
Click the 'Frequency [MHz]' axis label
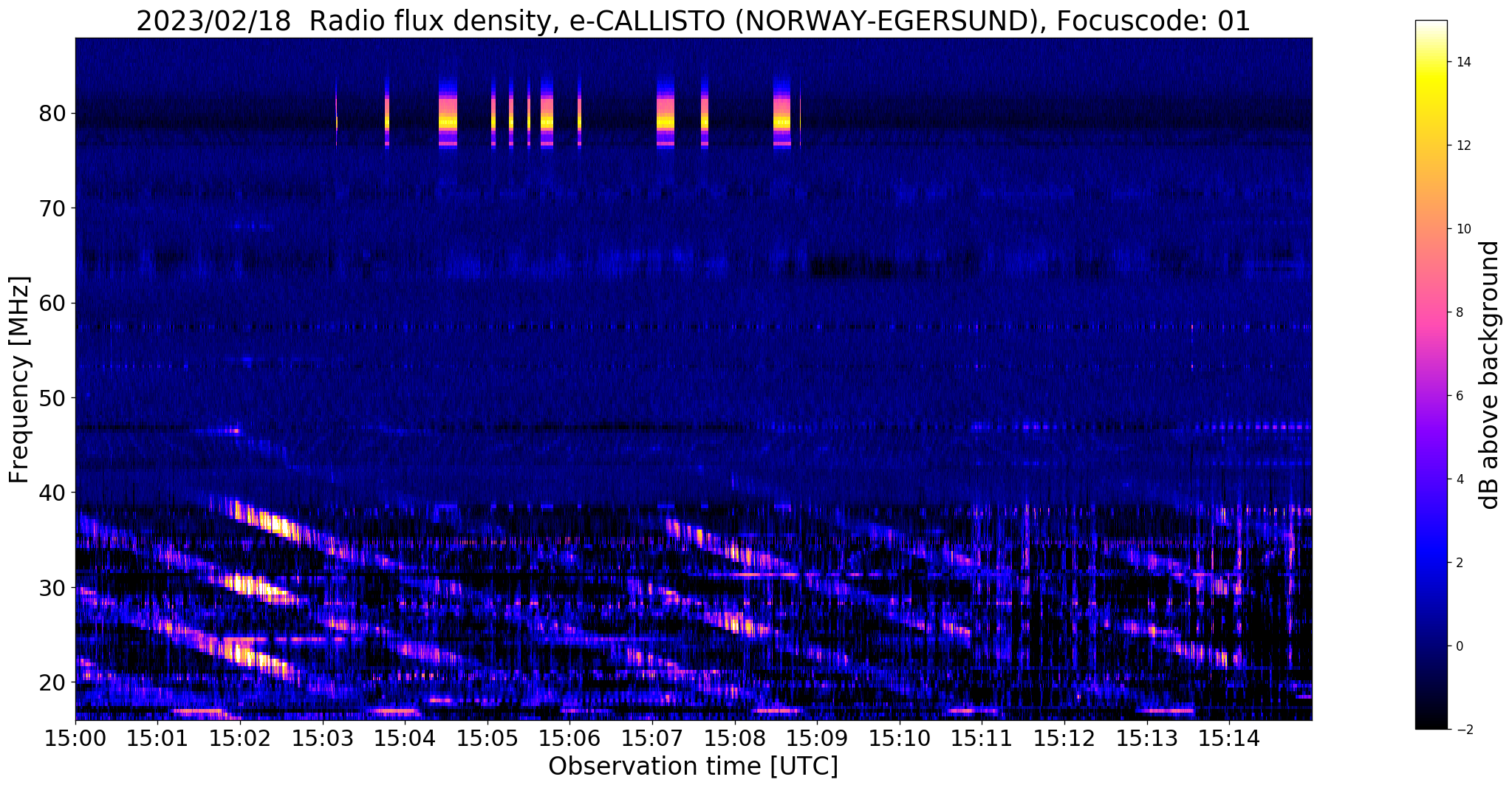20,380
